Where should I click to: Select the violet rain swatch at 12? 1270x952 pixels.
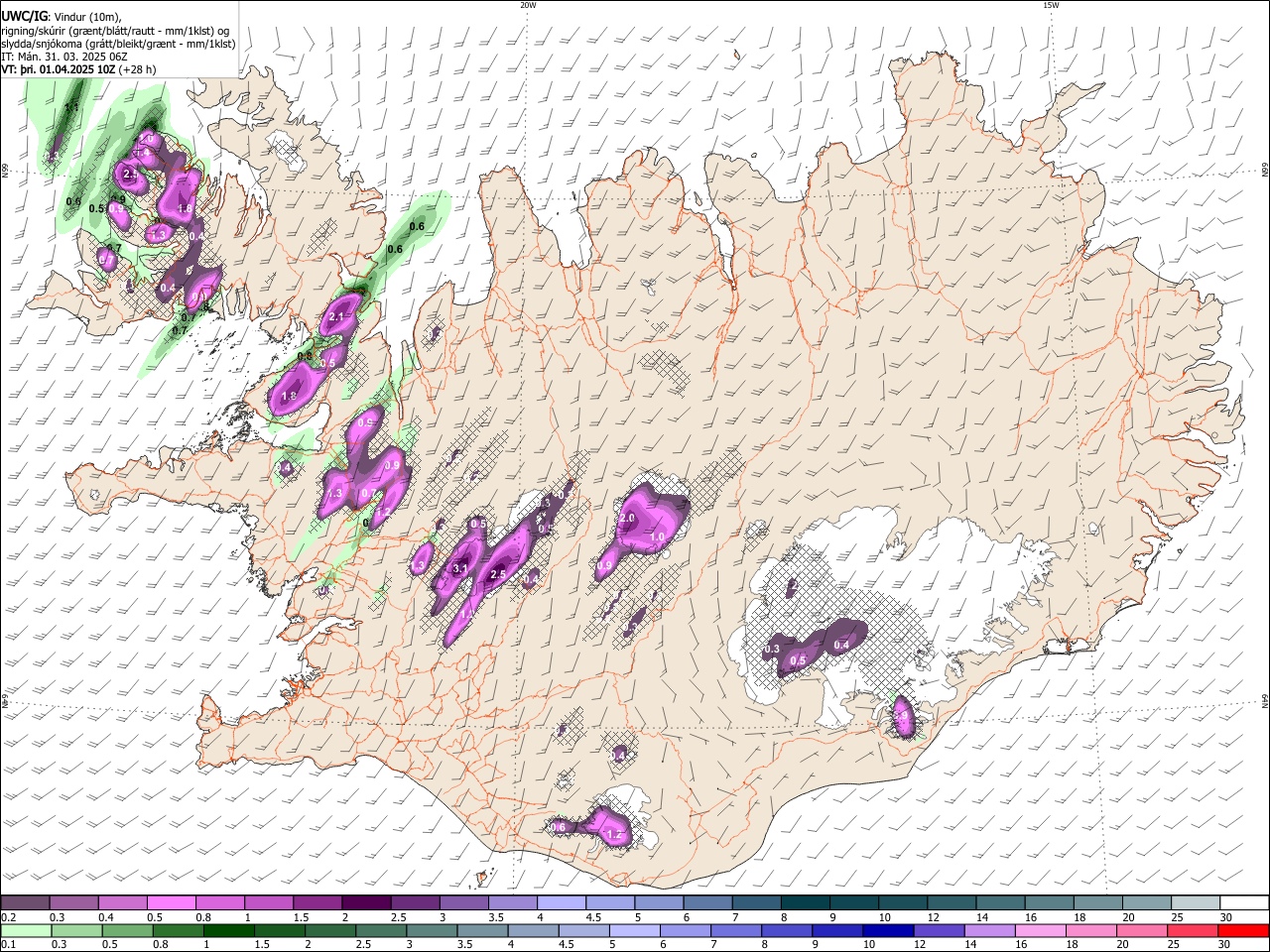(939, 930)
